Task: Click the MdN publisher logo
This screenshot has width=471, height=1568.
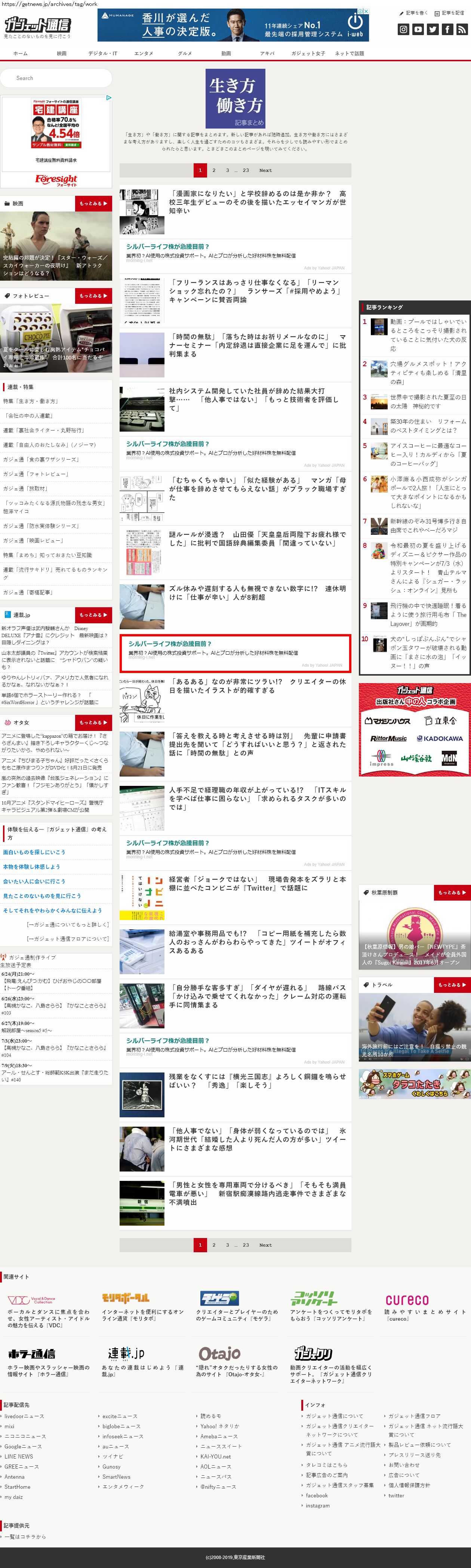Action: (449, 759)
